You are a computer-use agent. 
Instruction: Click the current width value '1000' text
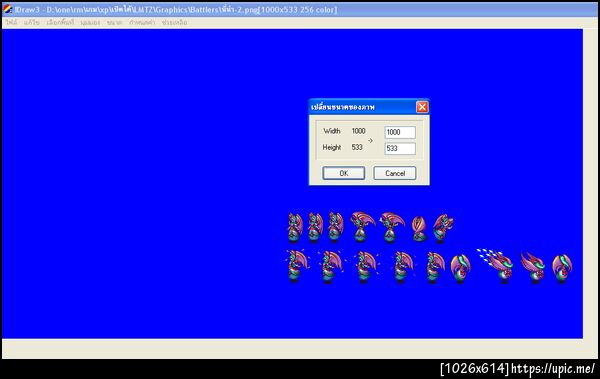(359, 131)
